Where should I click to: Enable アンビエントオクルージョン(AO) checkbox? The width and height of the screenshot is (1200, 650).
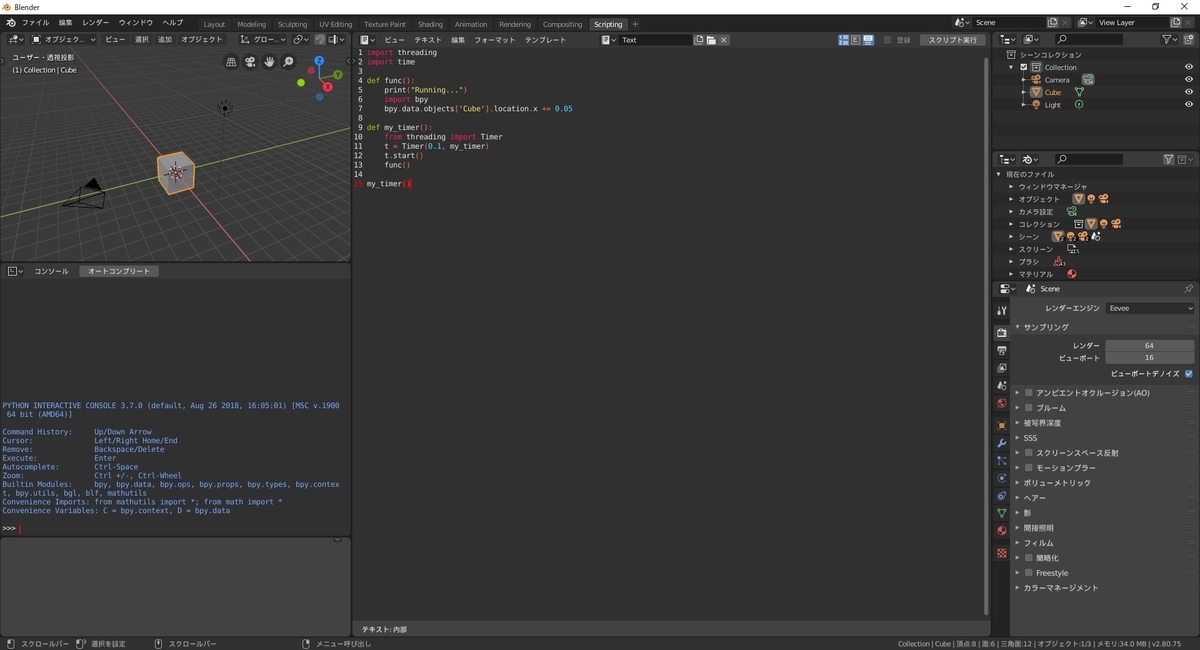tap(1028, 393)
